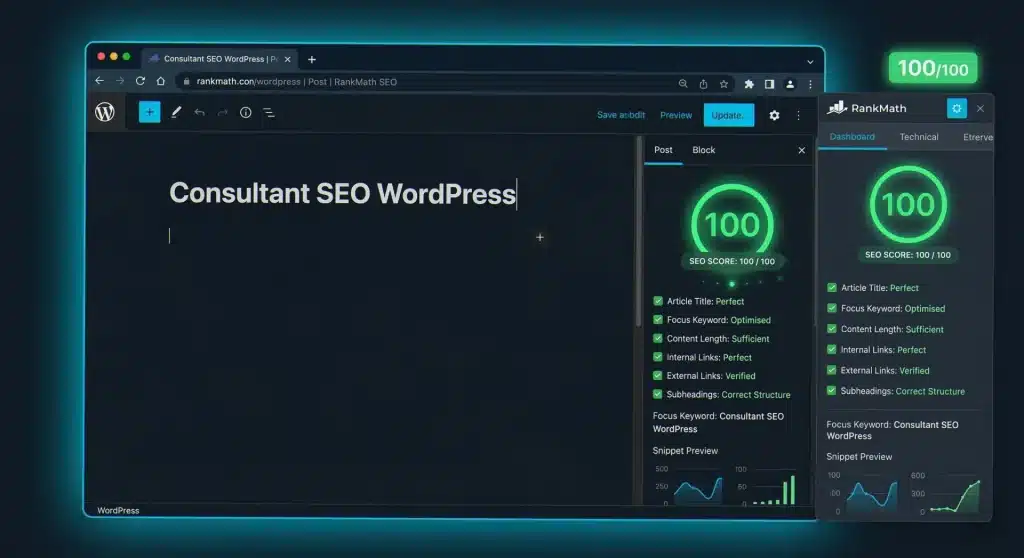This screenshot has height=558, width=1024.
Task: Toggle External Links check in Post sidebar
Action: click(x=658, y=376)
